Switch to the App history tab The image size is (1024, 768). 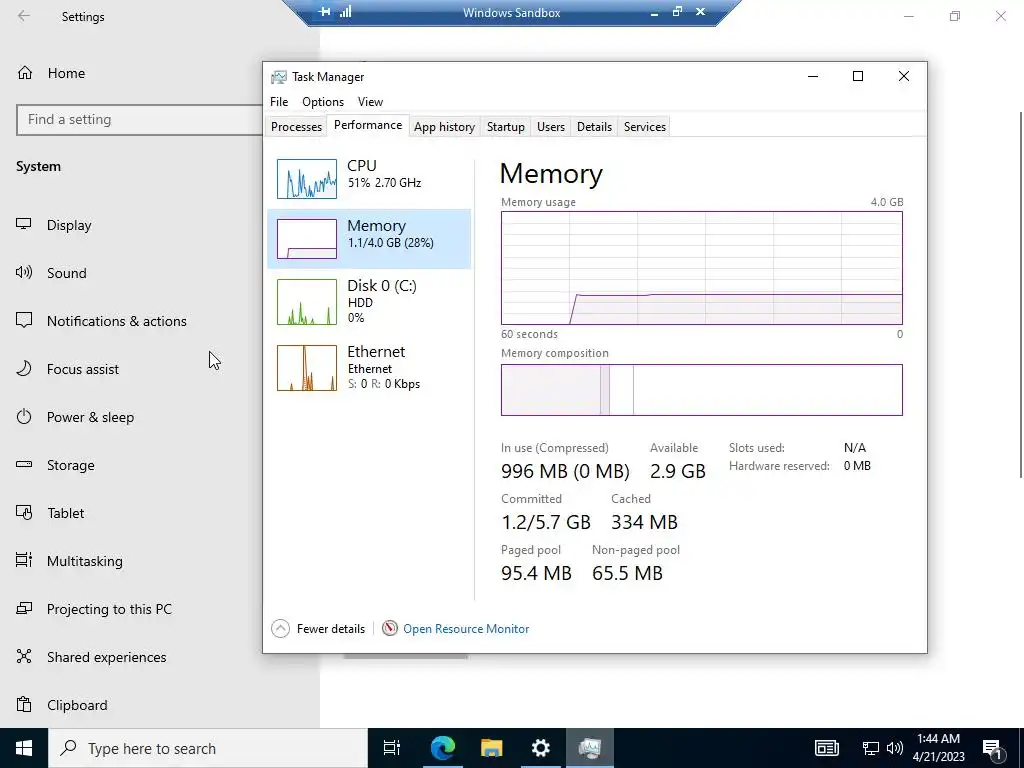[x=444, y=127]
